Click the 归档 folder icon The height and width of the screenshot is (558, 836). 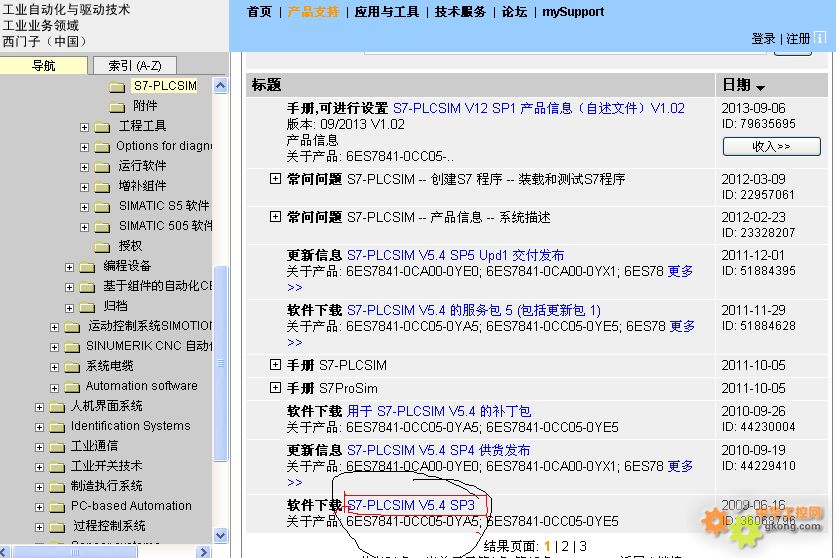click(x=87, y=307)
